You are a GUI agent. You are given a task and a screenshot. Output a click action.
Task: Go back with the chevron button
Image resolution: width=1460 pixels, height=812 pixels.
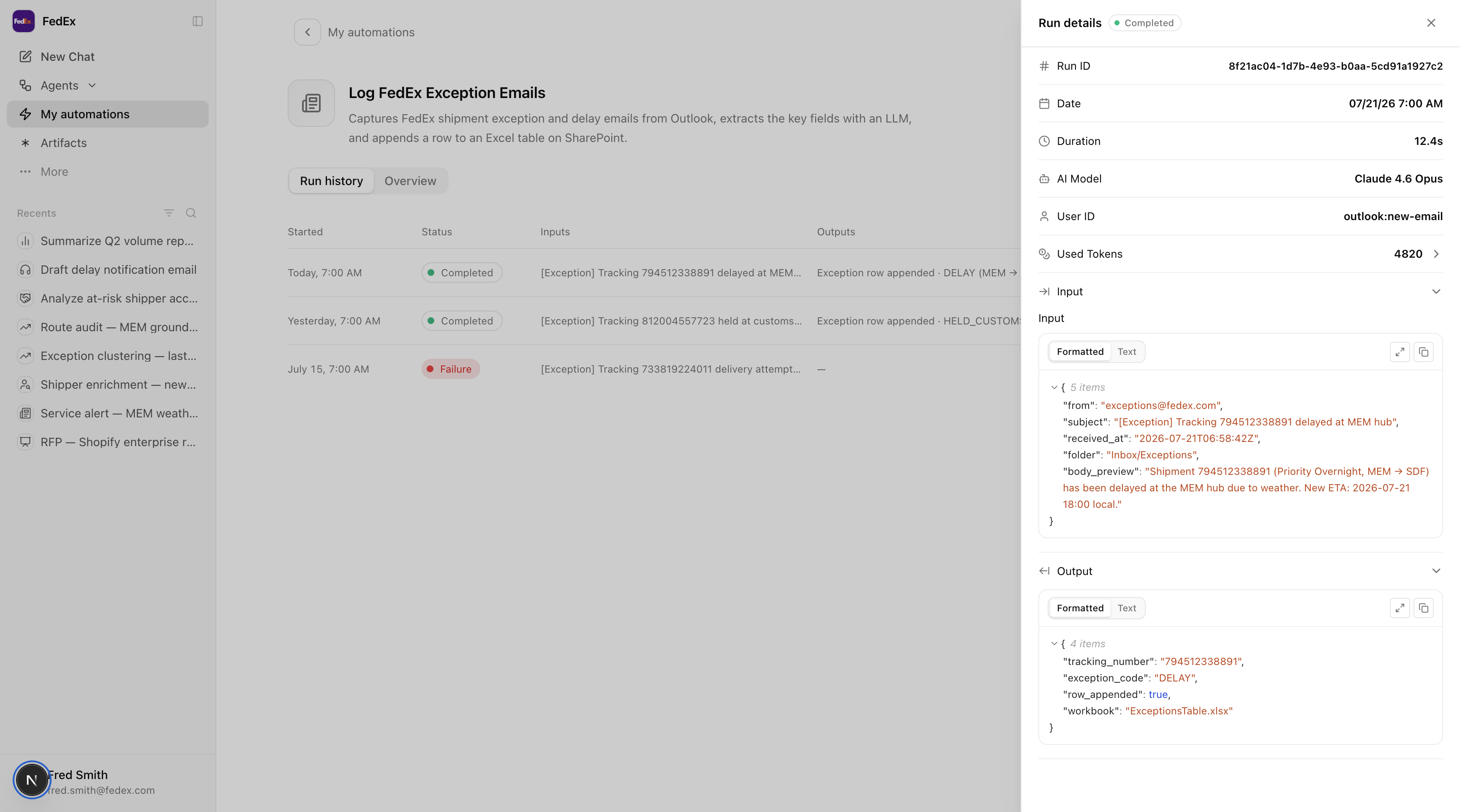click(307, 32)
